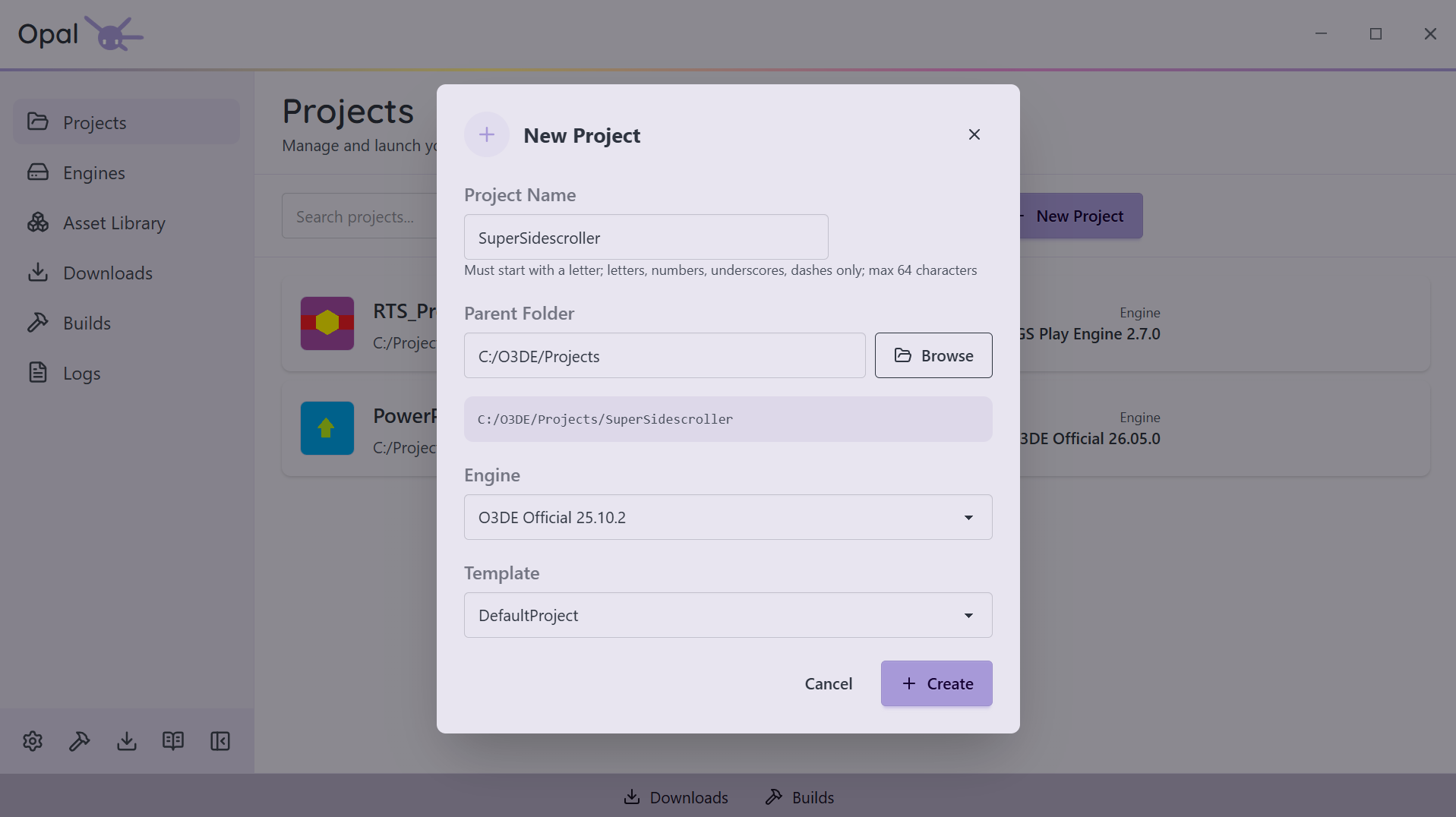Image resolution: width=1456 pixels, height=817 pixels.
Task: Browse for a parent folder
Action: [933, 355]
